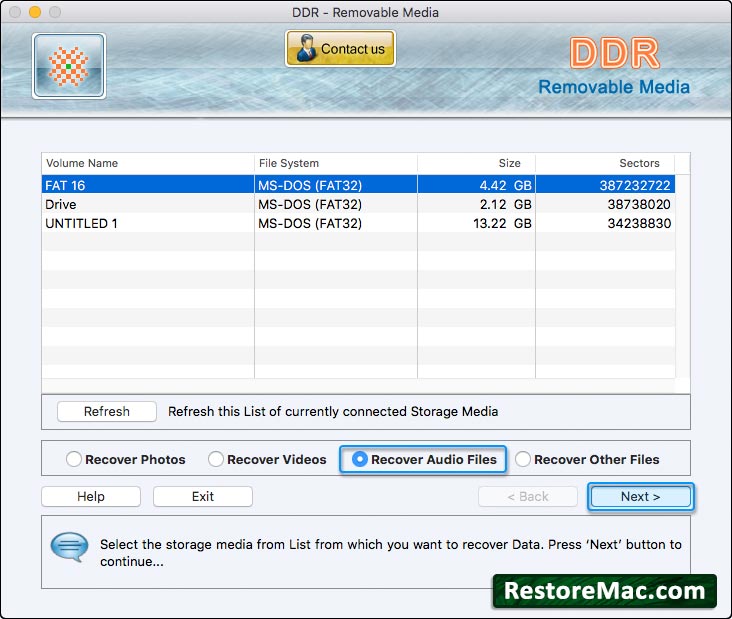Click the disabled < Back button
Image resolution: width=732 pixels, height=619 pixels.
528,496
